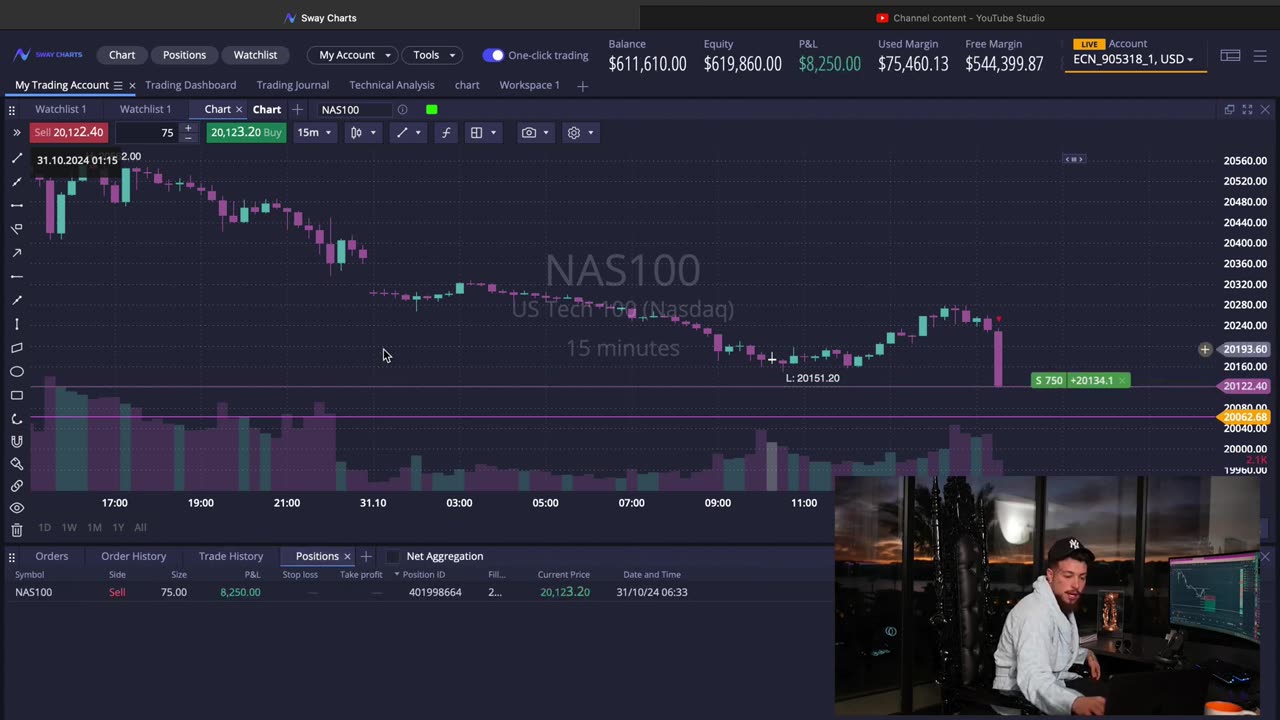
Task: Take chart screenshot with camera icon
Action: pos(529,132)
